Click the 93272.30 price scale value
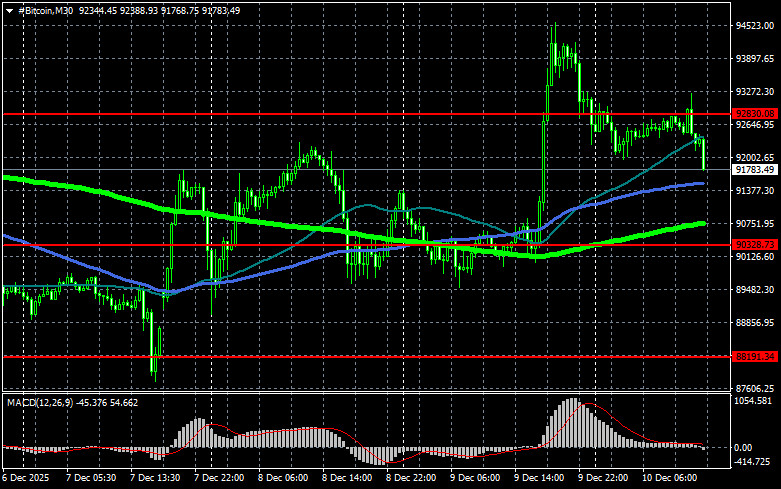Image resolution: width=781 pixels, height=489 pixels. coord(755,92)
